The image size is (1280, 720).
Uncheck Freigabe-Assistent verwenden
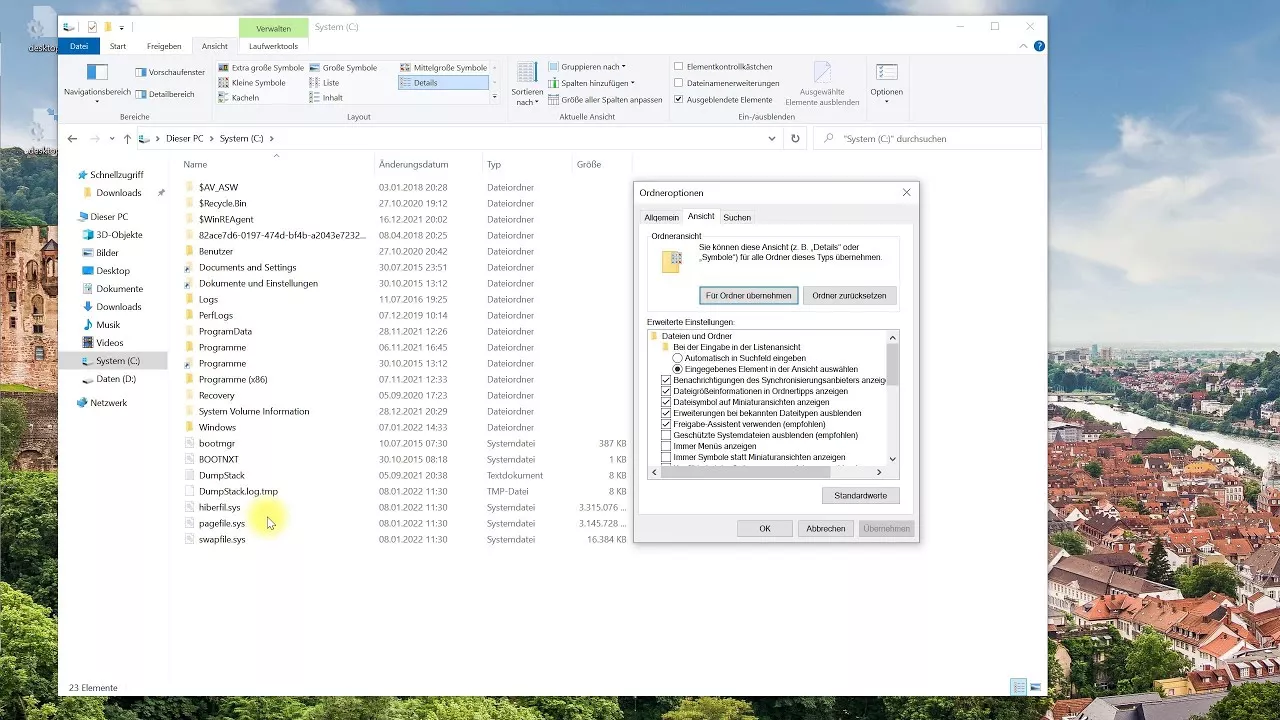tap(666, 424)
